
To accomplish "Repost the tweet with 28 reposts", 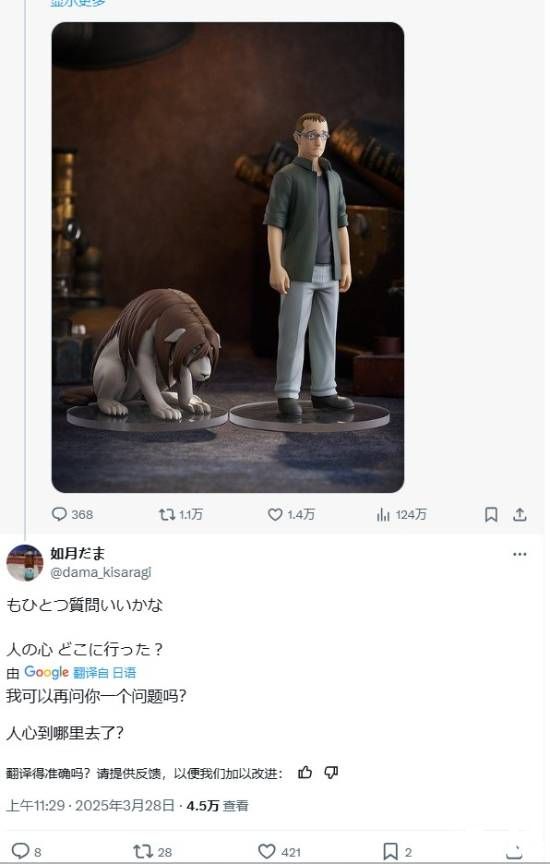I will (x=143, y=852).
